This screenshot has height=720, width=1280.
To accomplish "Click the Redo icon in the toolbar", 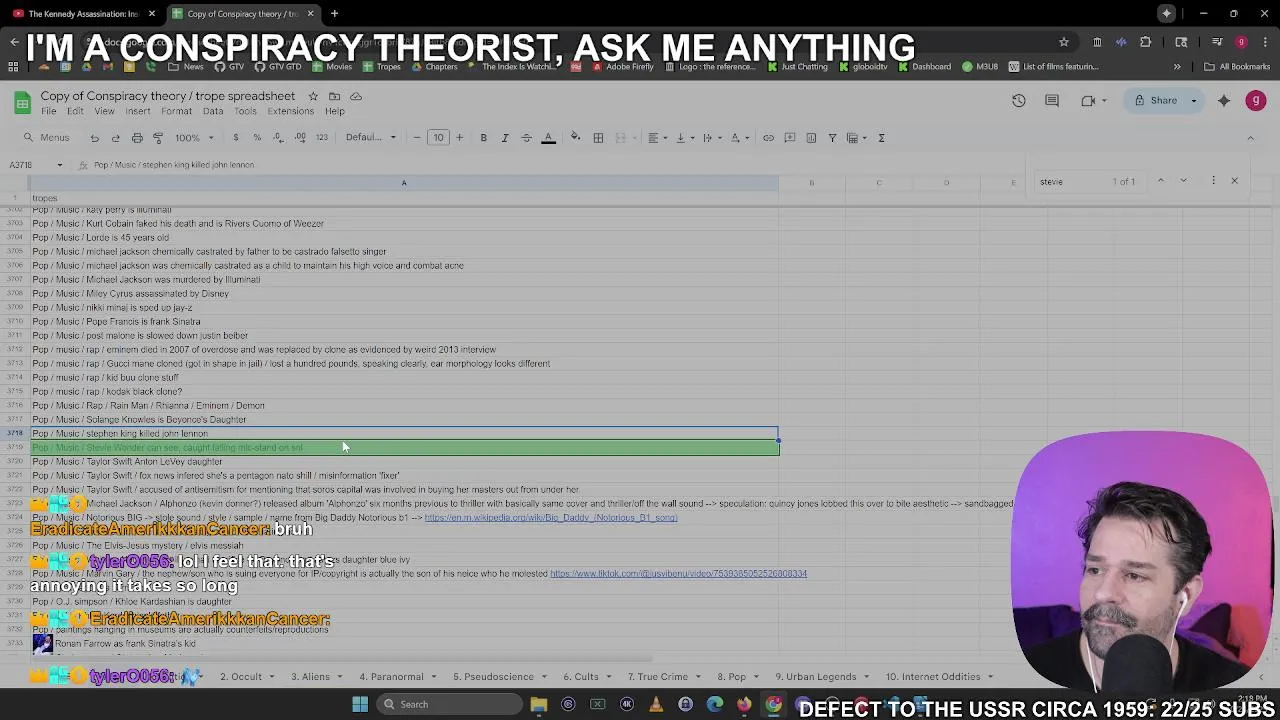I will point(115,138).
